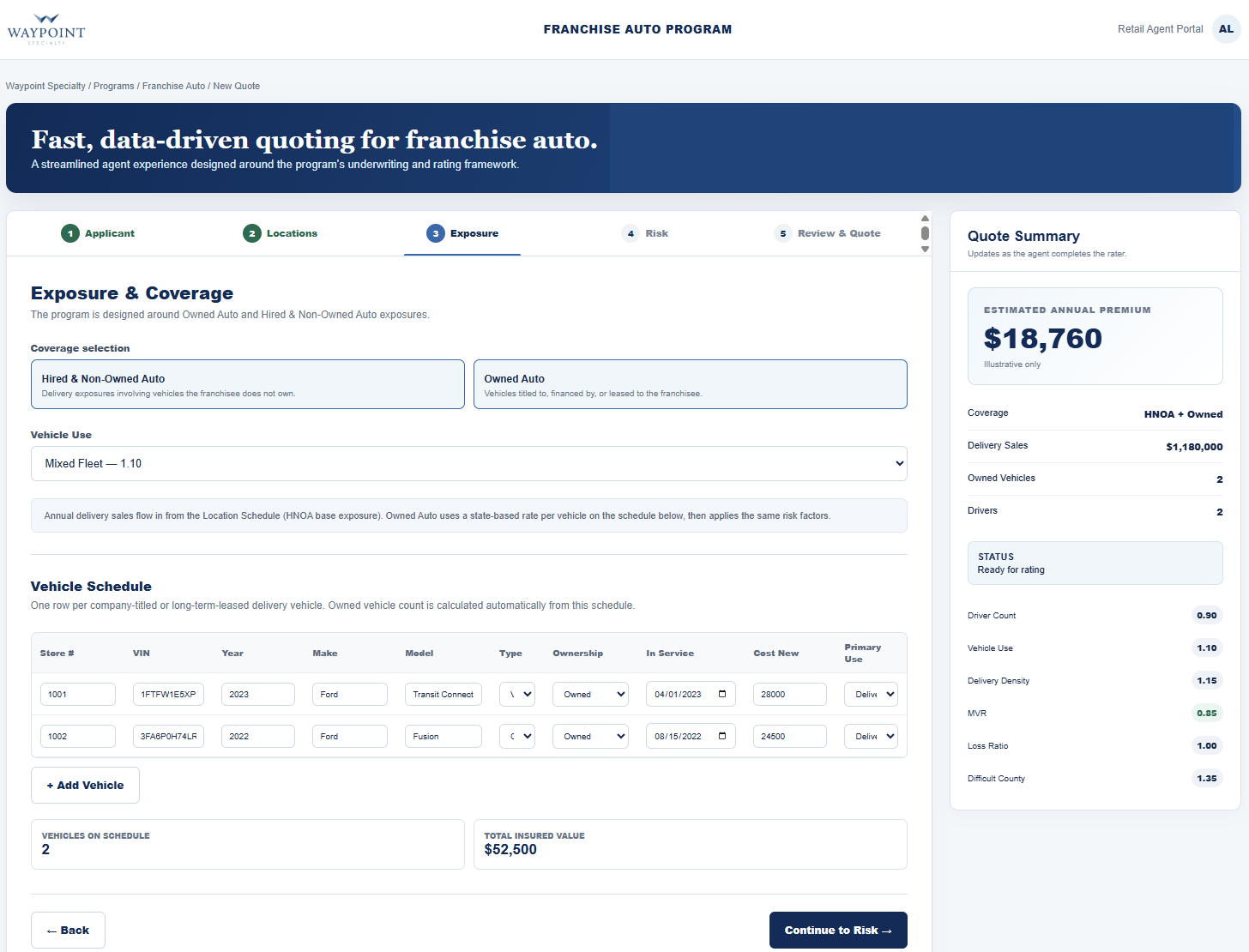The height and width of the screenshot is (952, 1249).
Task: Click the New Quote breadcrumb text
Action: point(237,86)
